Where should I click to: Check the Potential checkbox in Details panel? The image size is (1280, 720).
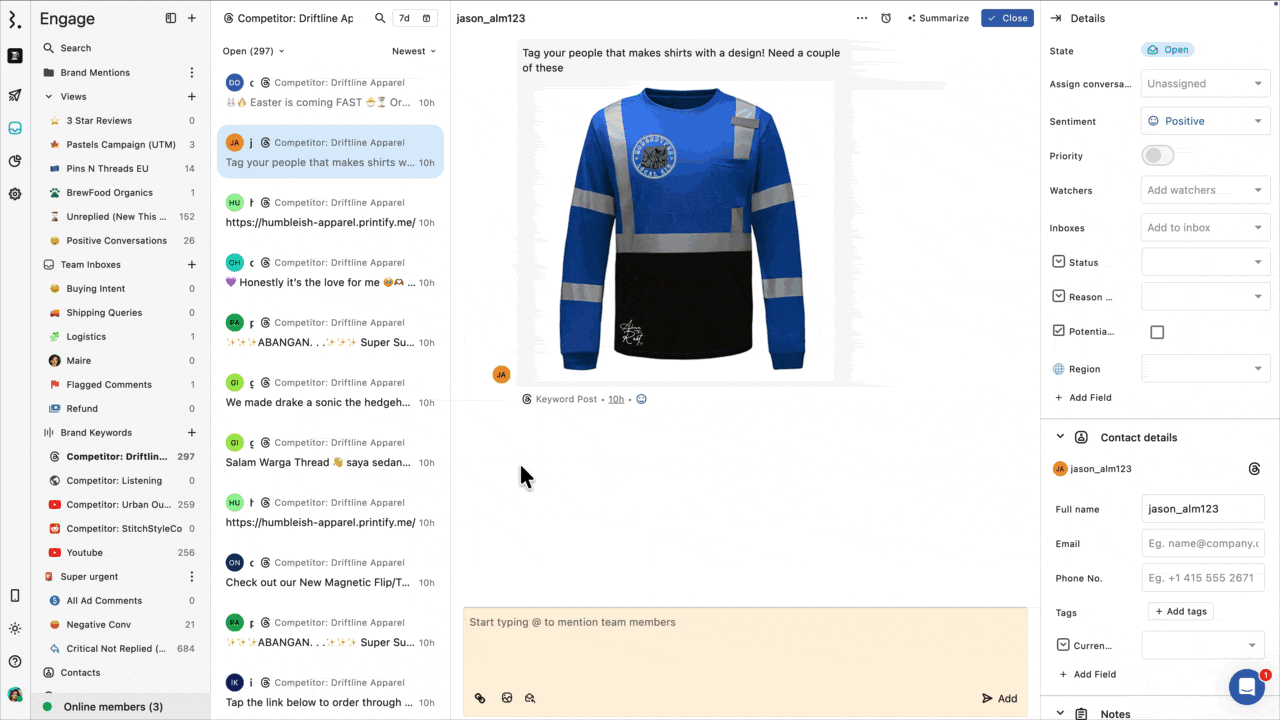[1157, 331]
